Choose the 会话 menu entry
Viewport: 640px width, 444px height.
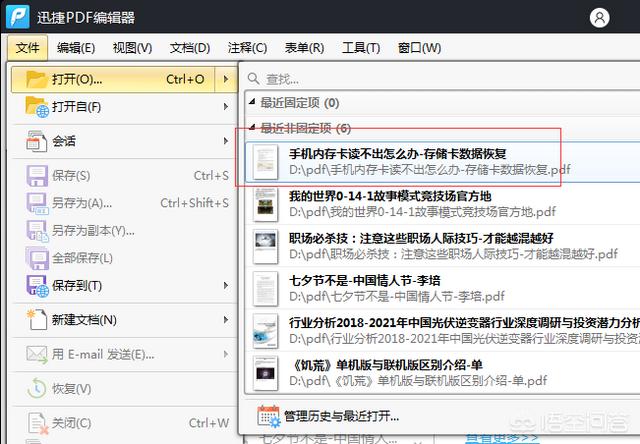tap(123, 141)
